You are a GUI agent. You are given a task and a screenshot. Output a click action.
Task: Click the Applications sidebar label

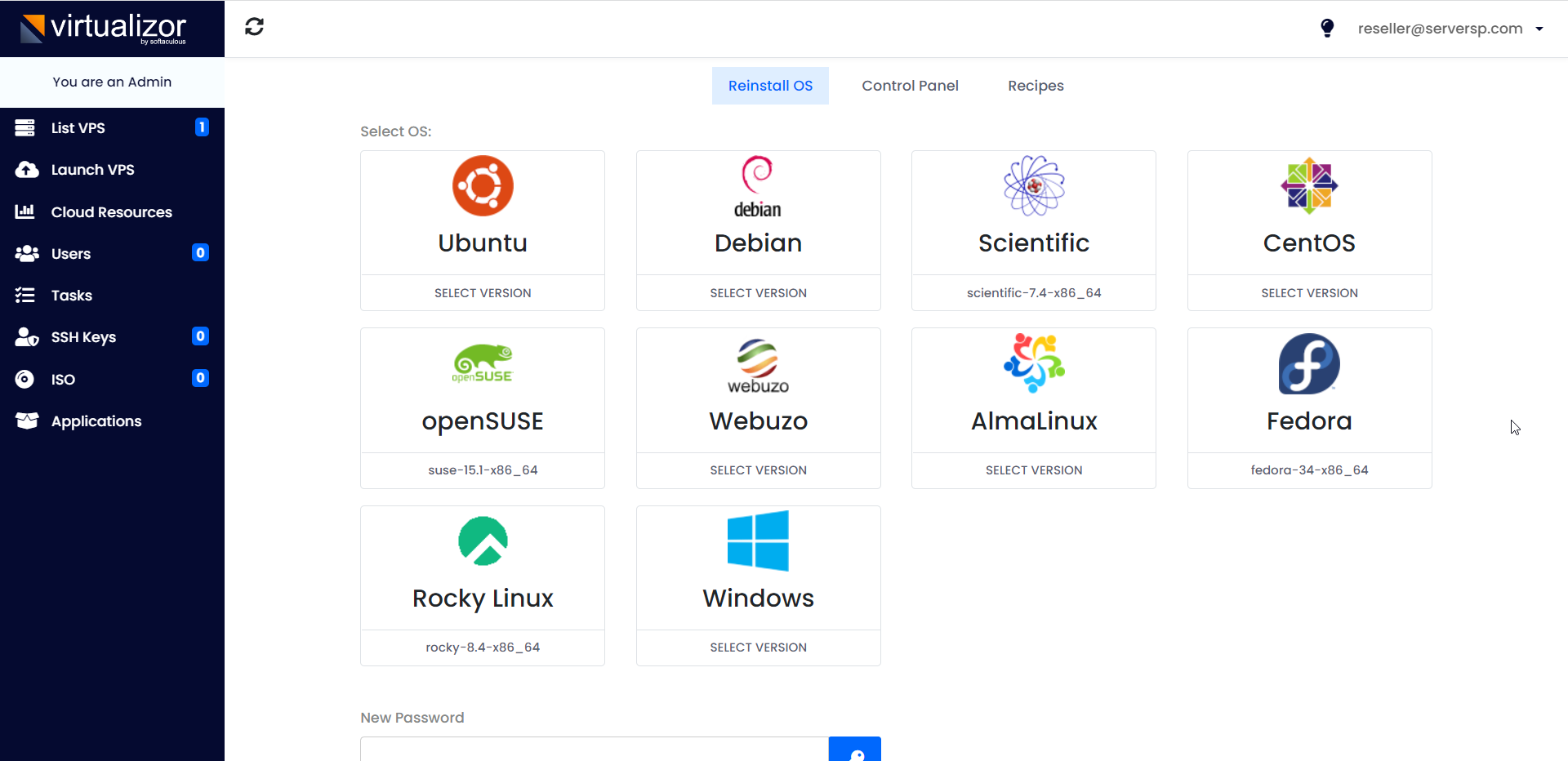tap(96, 421)
